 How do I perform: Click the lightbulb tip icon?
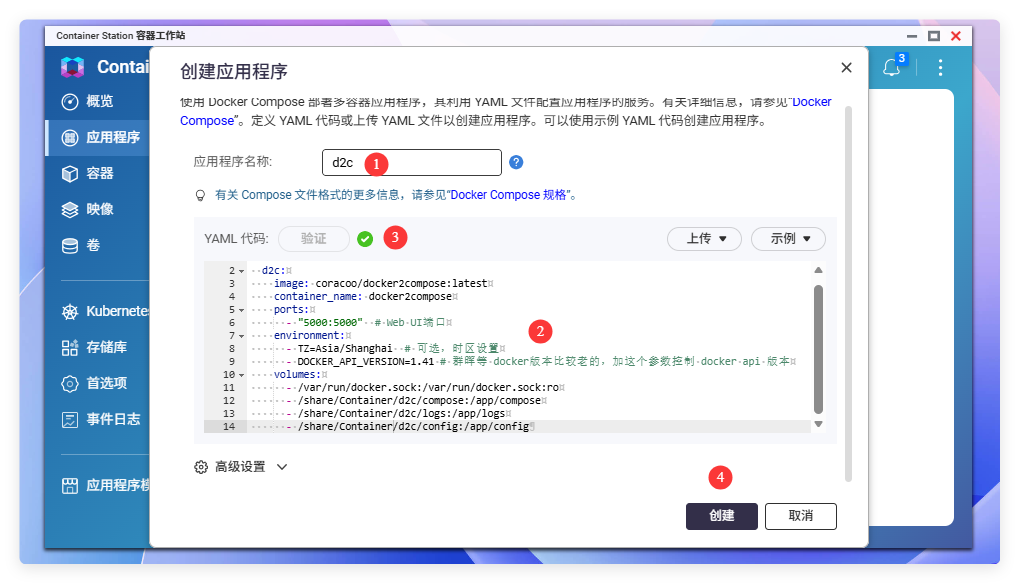point(200,195)
